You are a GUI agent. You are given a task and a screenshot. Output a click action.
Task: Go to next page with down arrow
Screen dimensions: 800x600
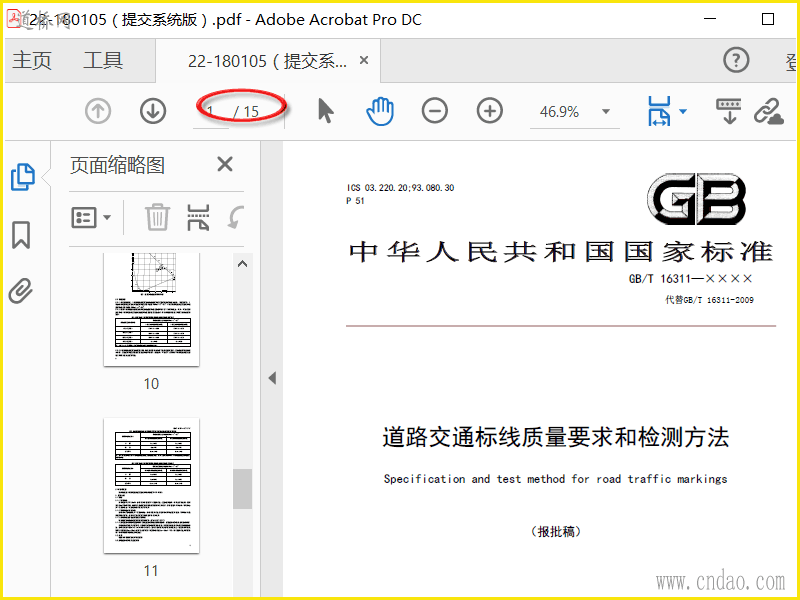153,111
